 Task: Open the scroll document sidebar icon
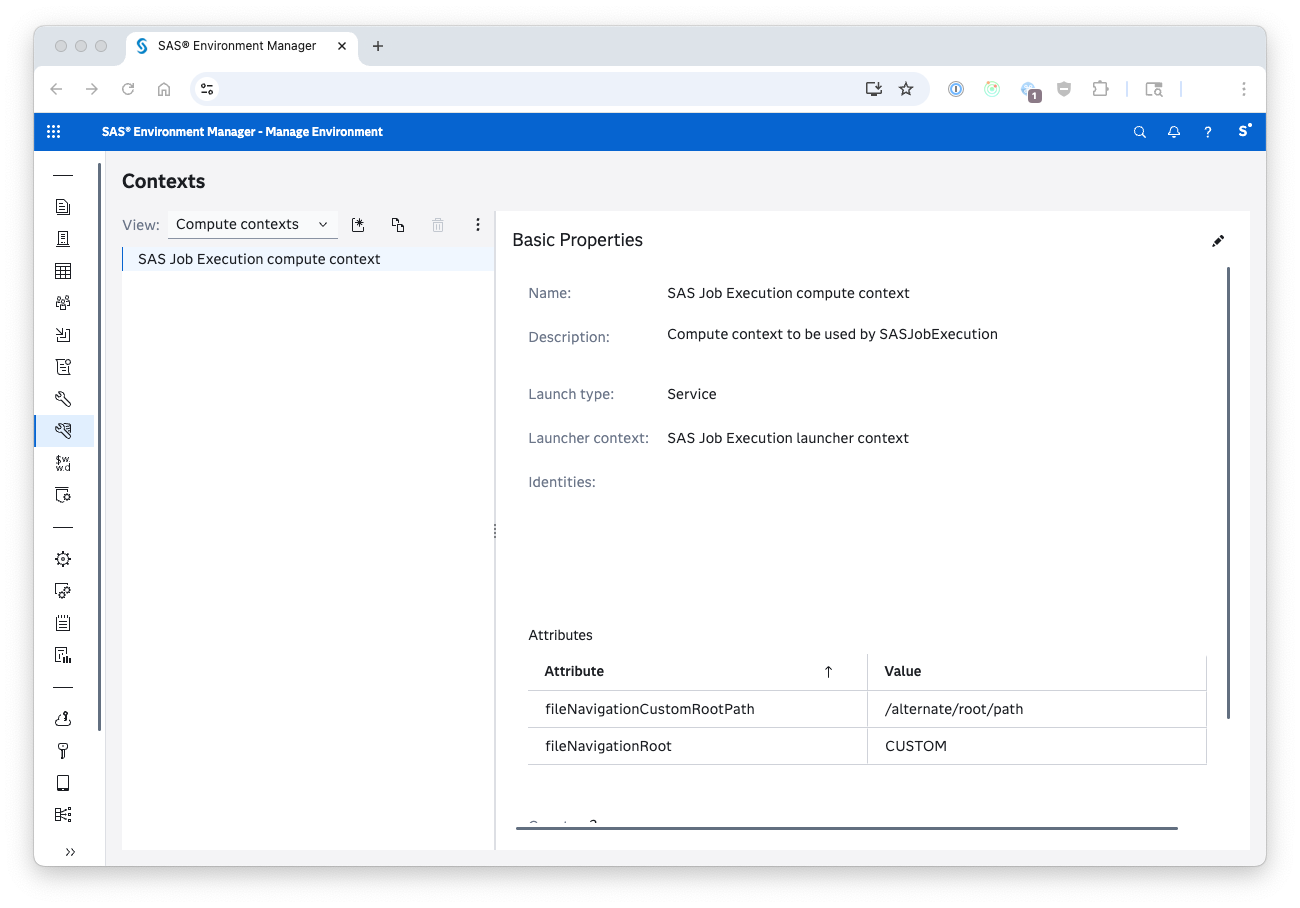(x=63, y=367)
